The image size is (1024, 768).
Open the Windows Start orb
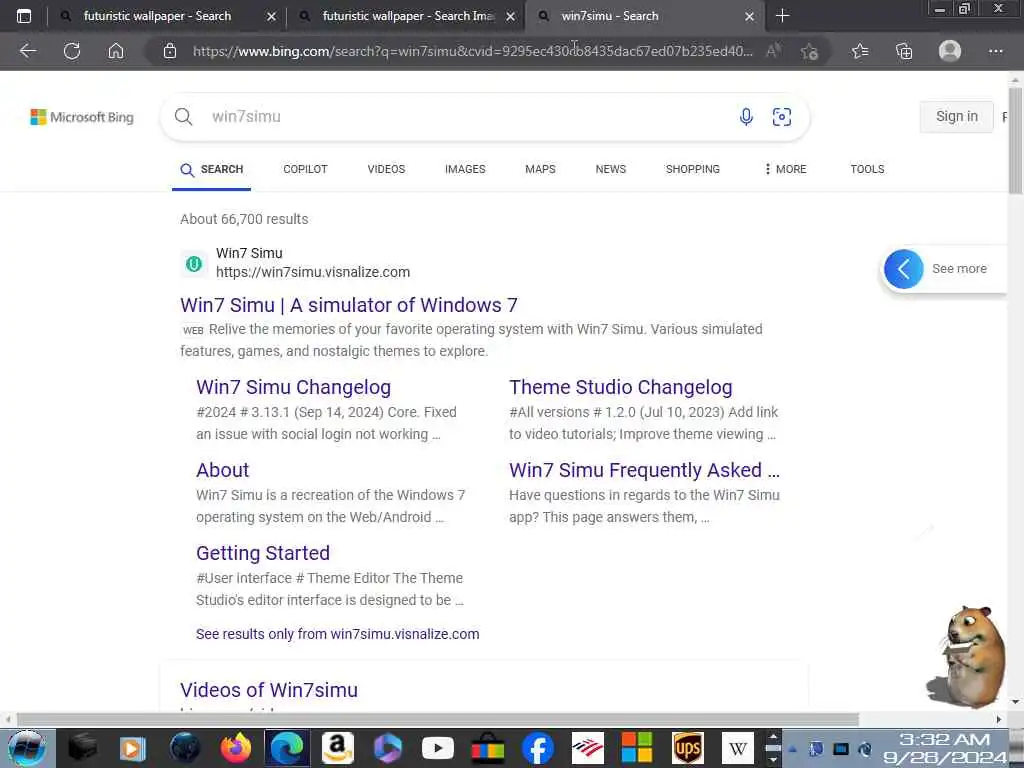[x=27, y=748]
